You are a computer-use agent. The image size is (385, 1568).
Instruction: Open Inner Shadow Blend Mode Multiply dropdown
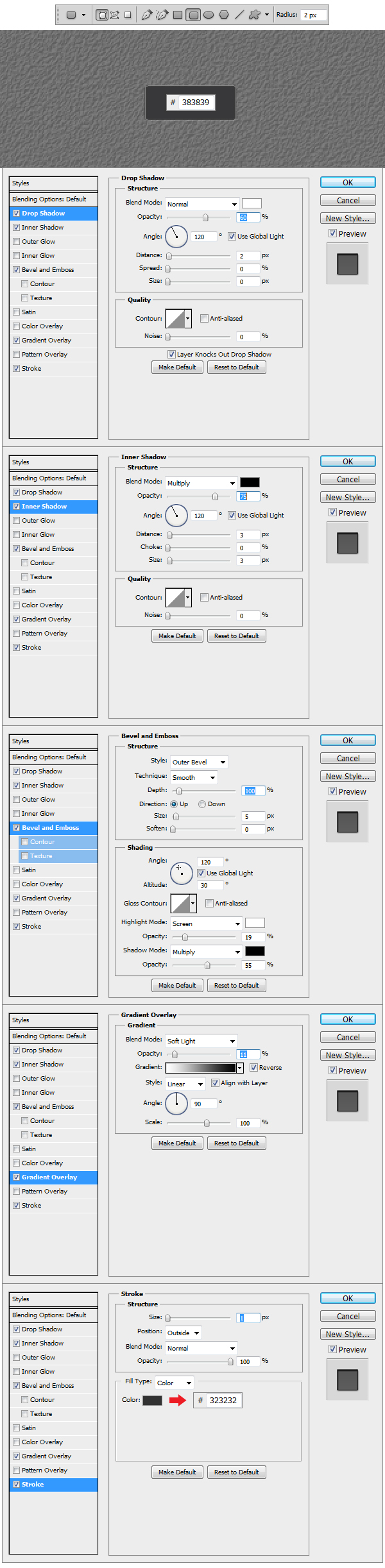pyautogui.click(x=201, y=483)
